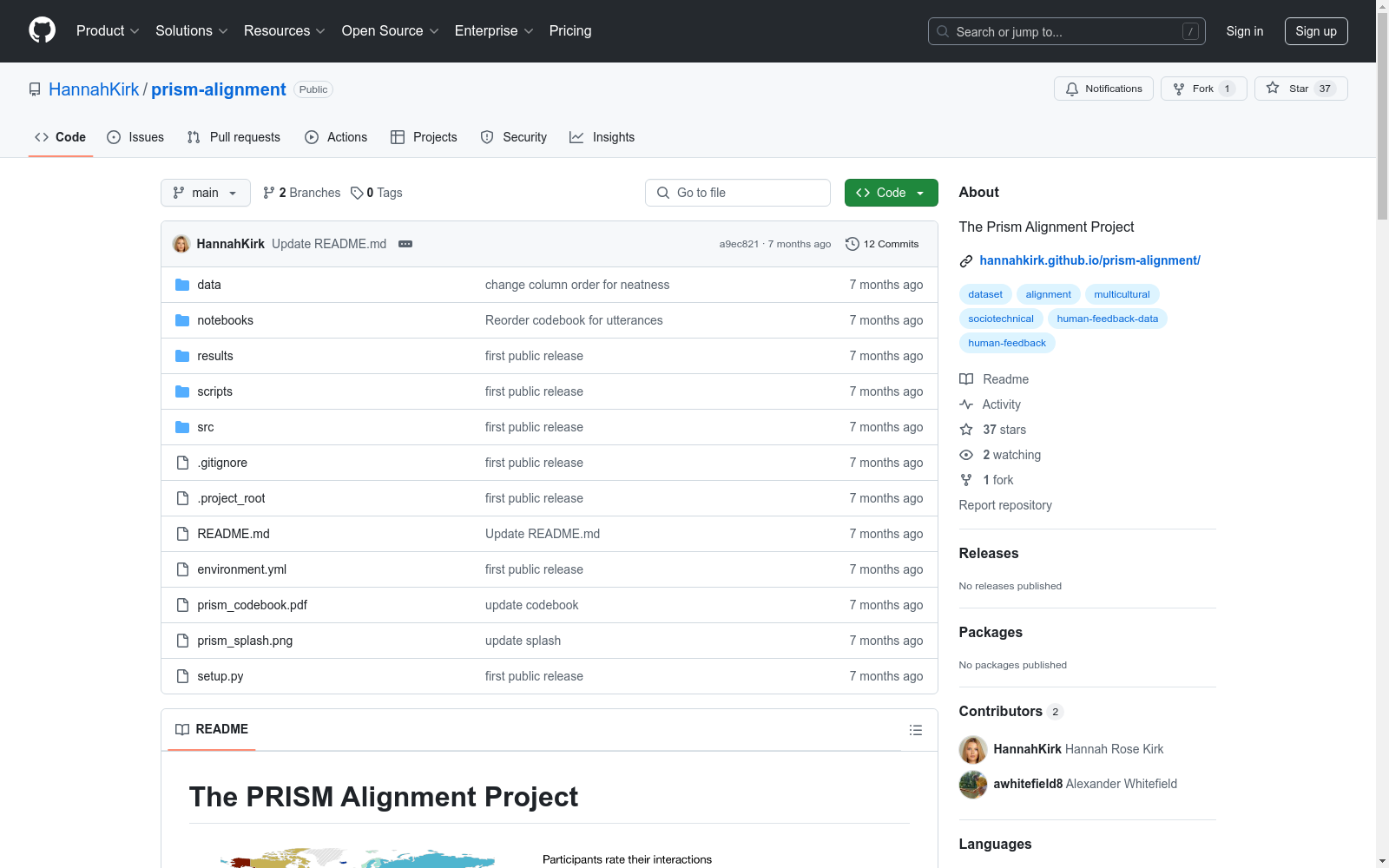Visit hannahkirk.github.io/prism-alignment link
This screenshot has height=868, width=1389.
tap(1089, 260)
